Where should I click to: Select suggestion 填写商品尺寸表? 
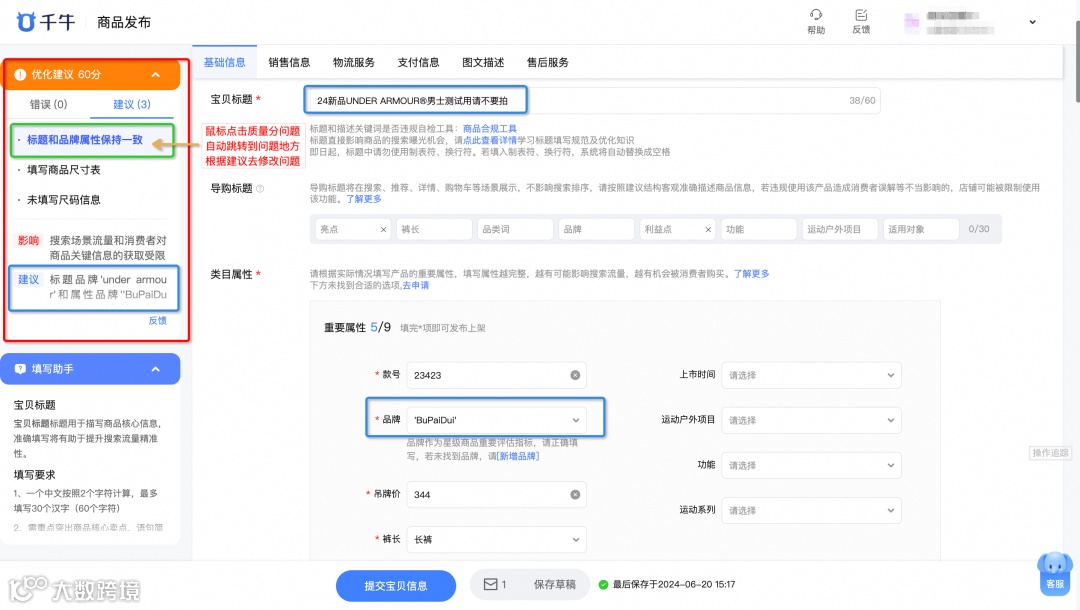coord(63,169)
